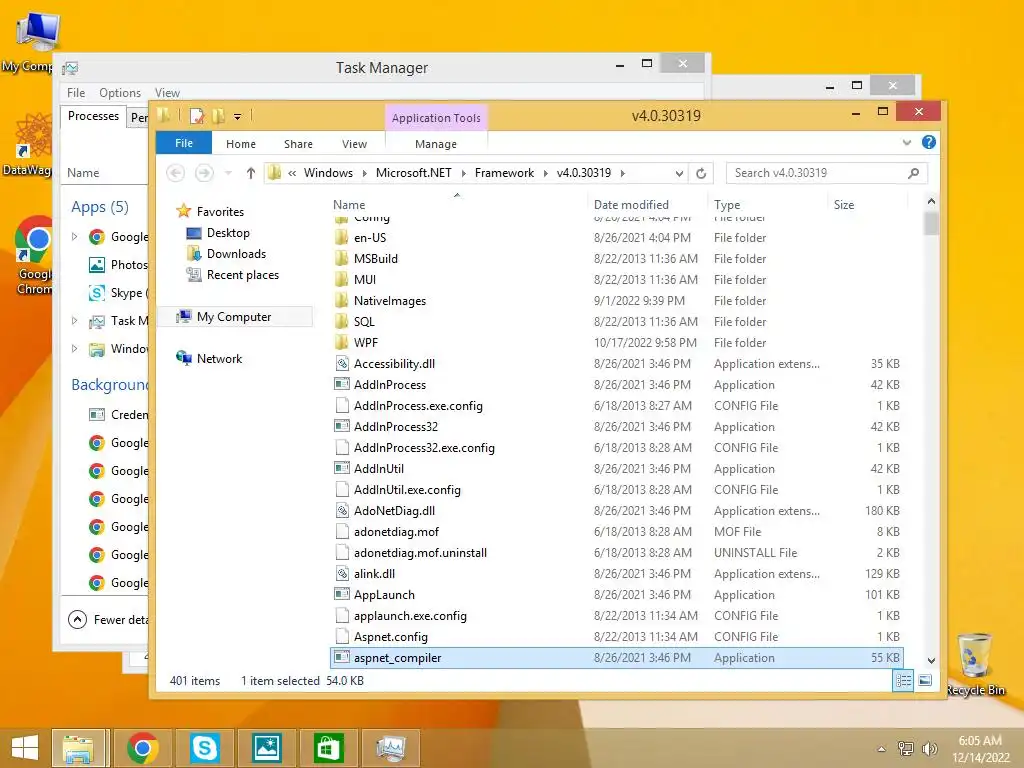Open the Customize Quick Access Toolbar dropdown

coord(237,117)
